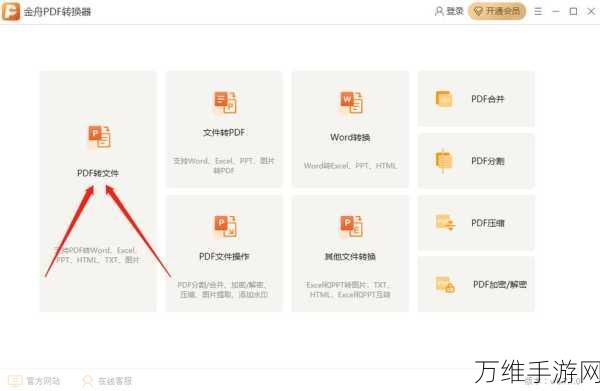Click the 开通会员 button
The width and height of the screenshot is (600, 391).
[x=497, y=11]
